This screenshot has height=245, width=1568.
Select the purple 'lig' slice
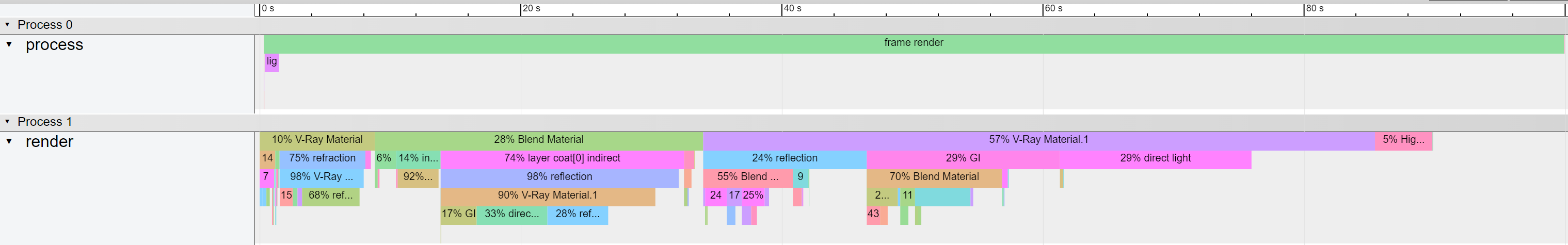tap(271, 62)
